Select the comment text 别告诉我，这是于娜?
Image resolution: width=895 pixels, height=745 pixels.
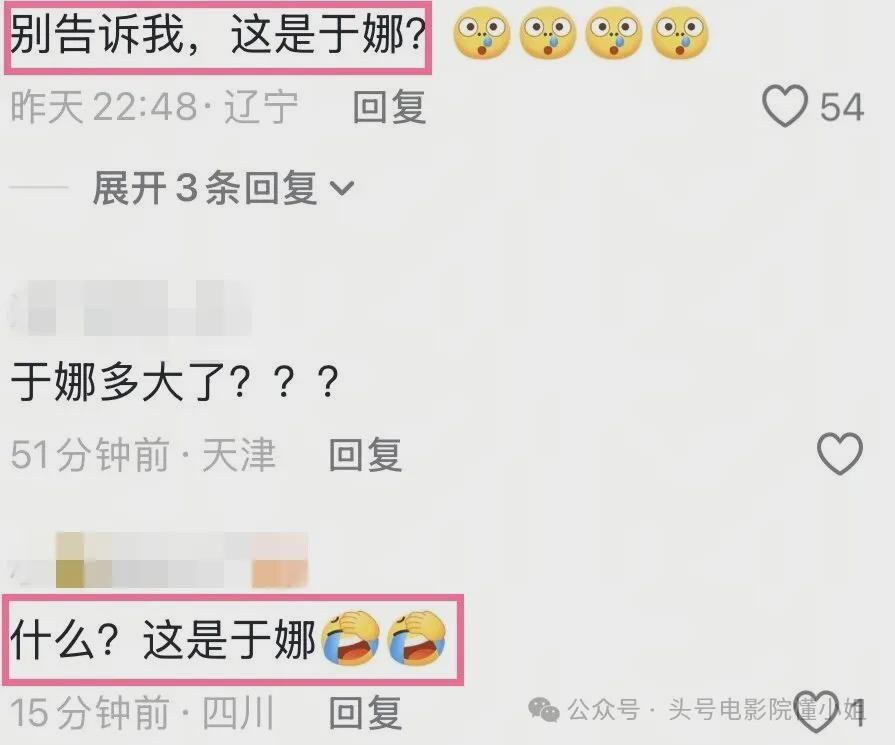point(218,35)
